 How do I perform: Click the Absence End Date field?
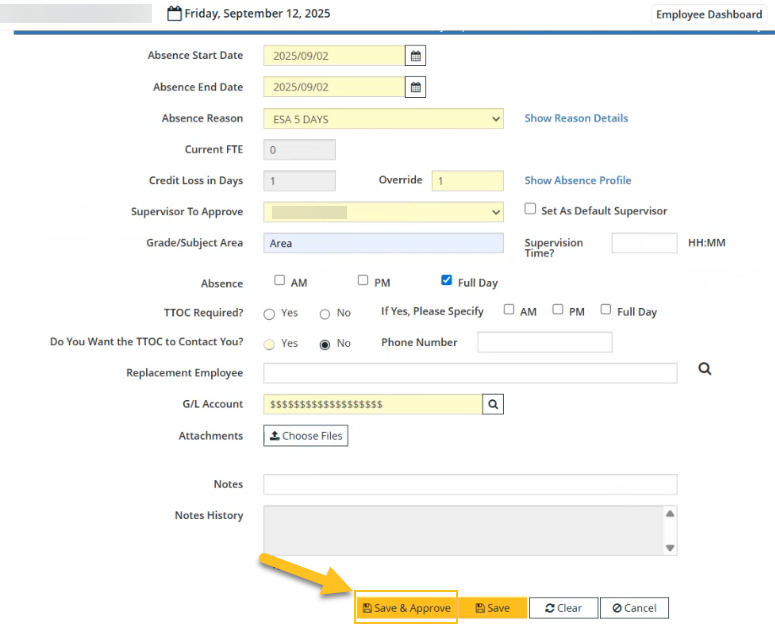334,87
